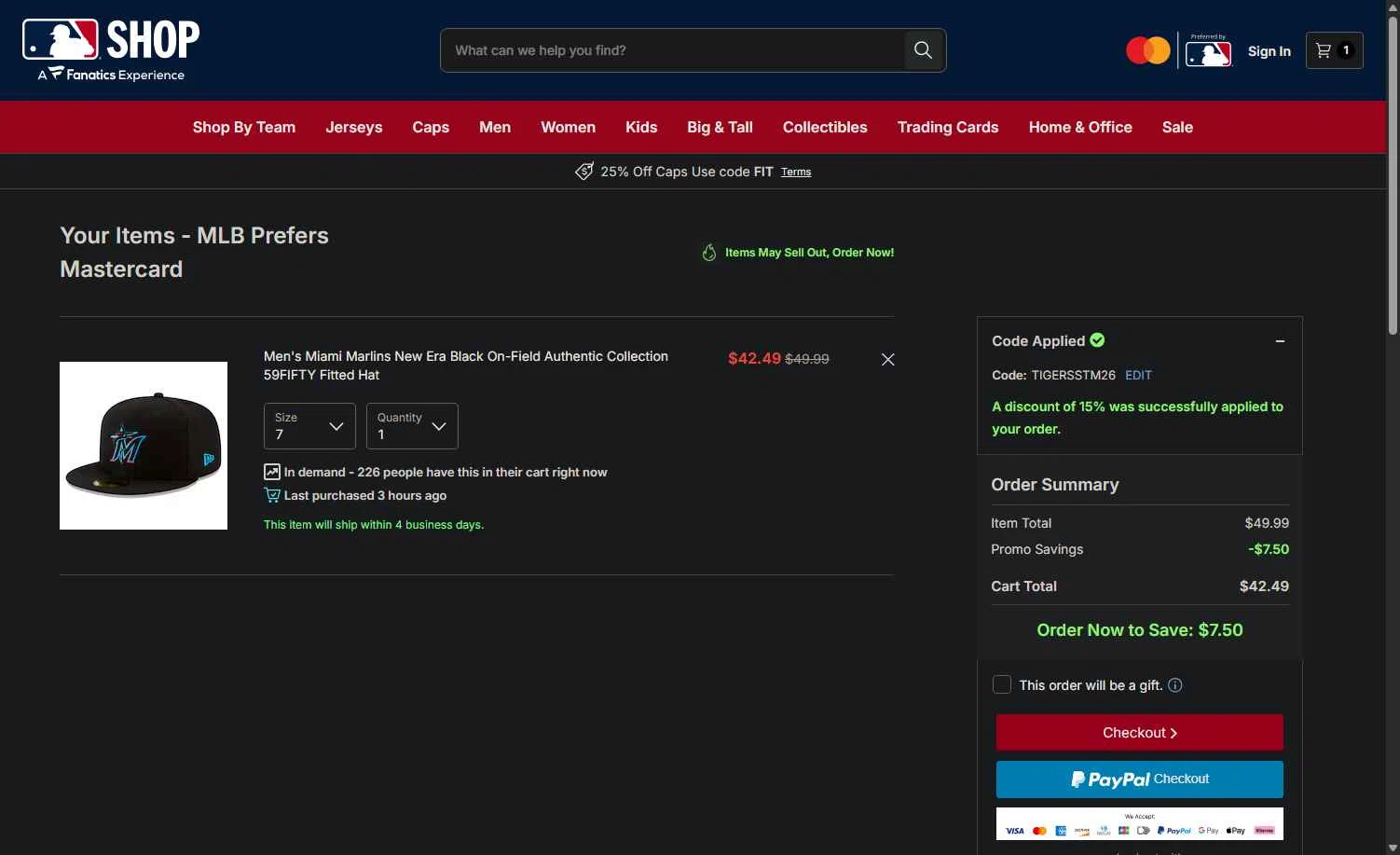This screenshot has width=1400, height=855.
Task: Click the last purchased cart icon
Action: [272, 495]
